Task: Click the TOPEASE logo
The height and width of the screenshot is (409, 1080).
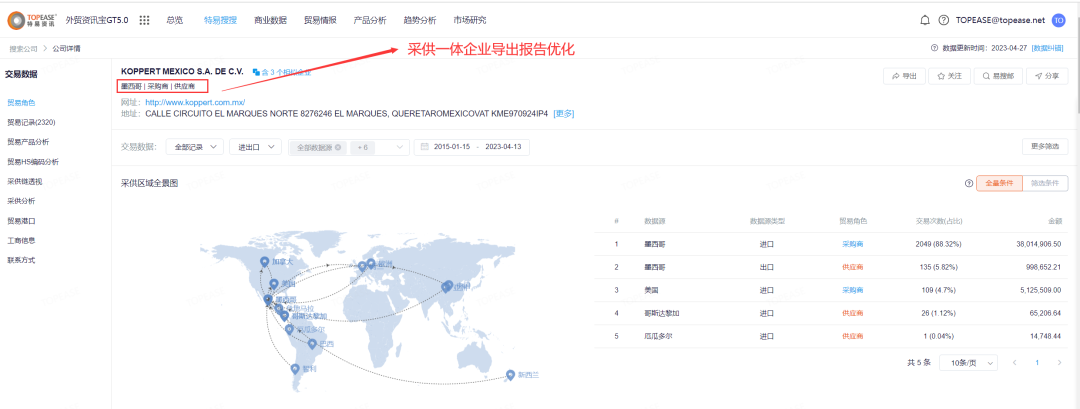Action: click(x=32, y=21)
